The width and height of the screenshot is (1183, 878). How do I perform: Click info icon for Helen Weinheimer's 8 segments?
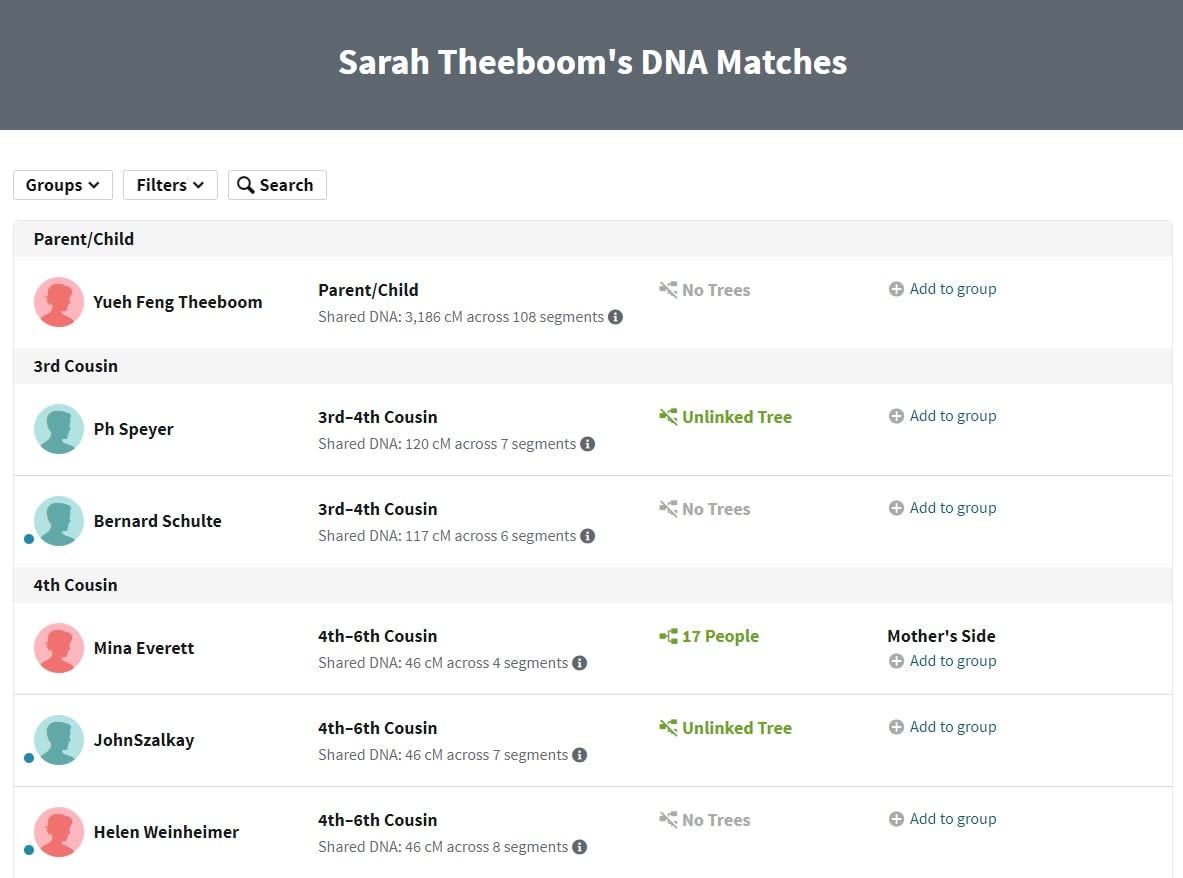click(579, 846)
